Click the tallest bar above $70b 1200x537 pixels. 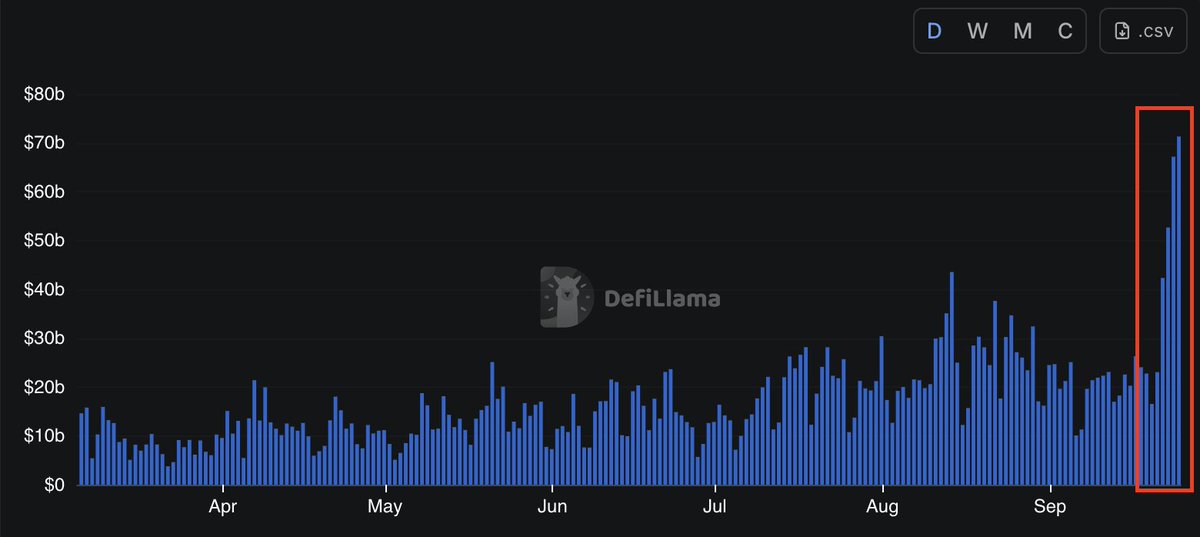pos(1179,311)
